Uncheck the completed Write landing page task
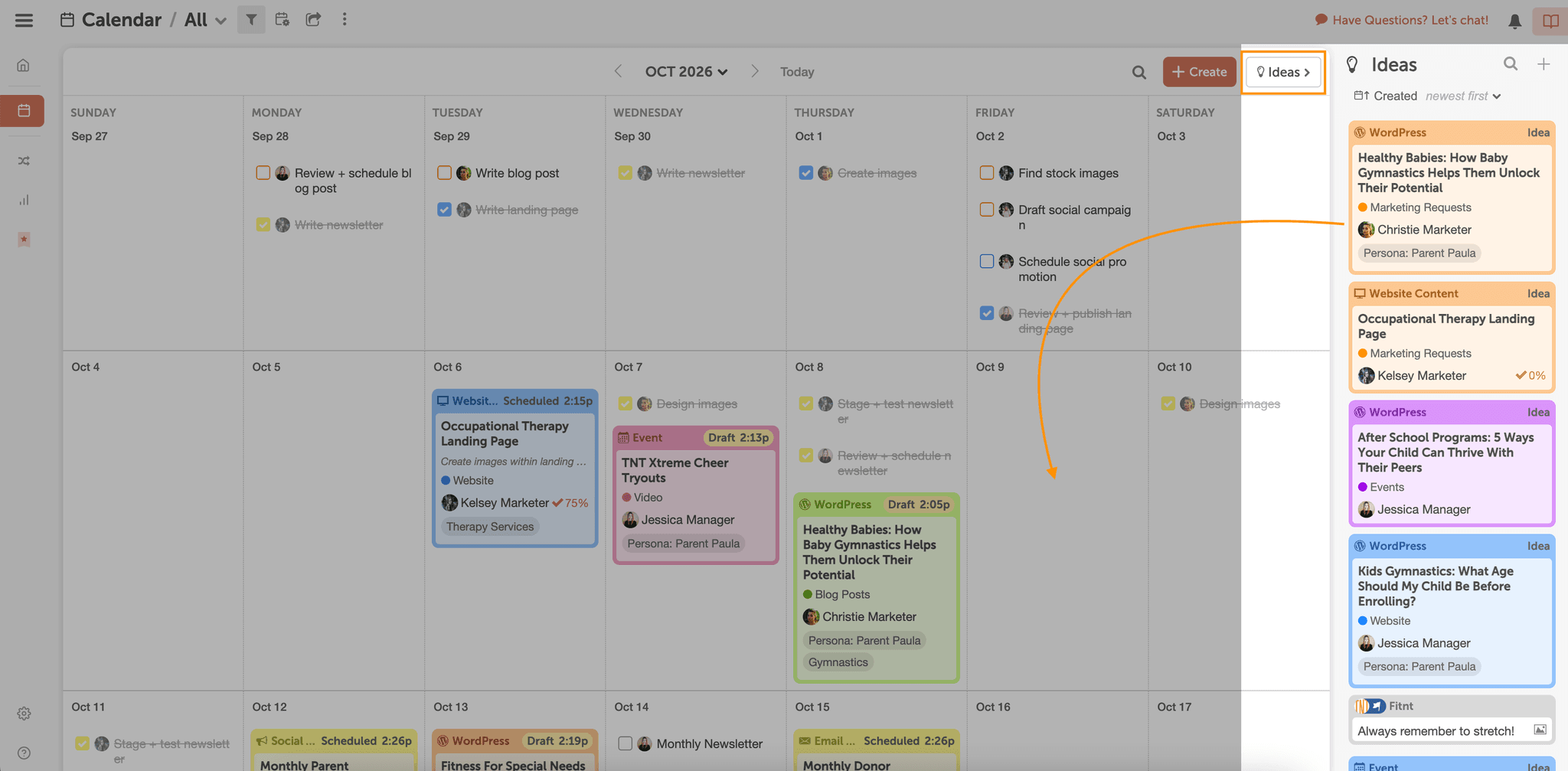The image size is (1568, 771). point(444,209)
